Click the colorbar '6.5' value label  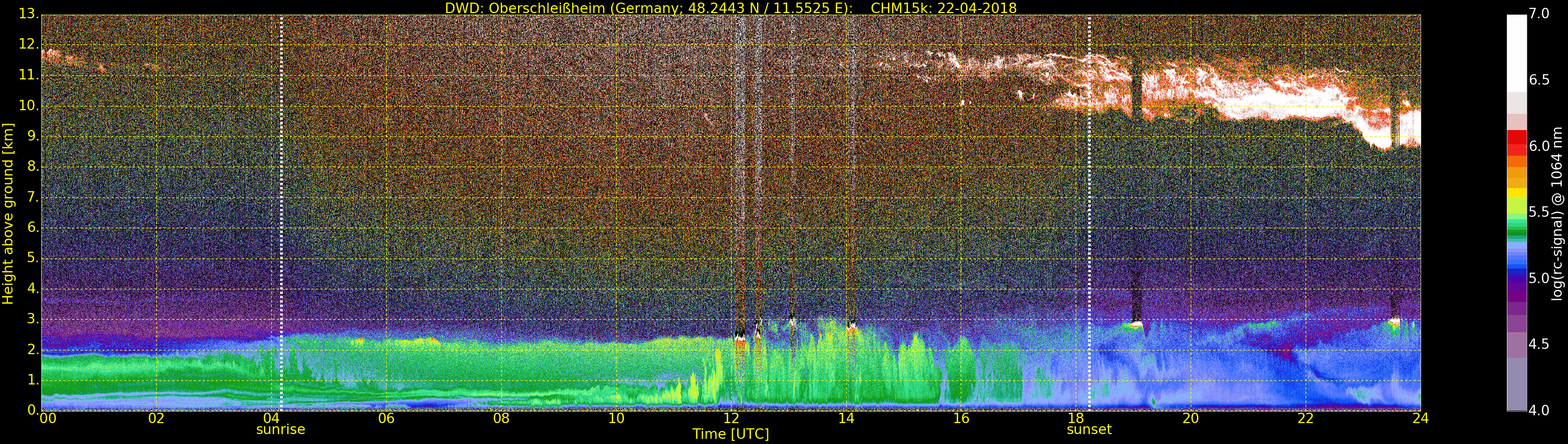[1539, 80]
